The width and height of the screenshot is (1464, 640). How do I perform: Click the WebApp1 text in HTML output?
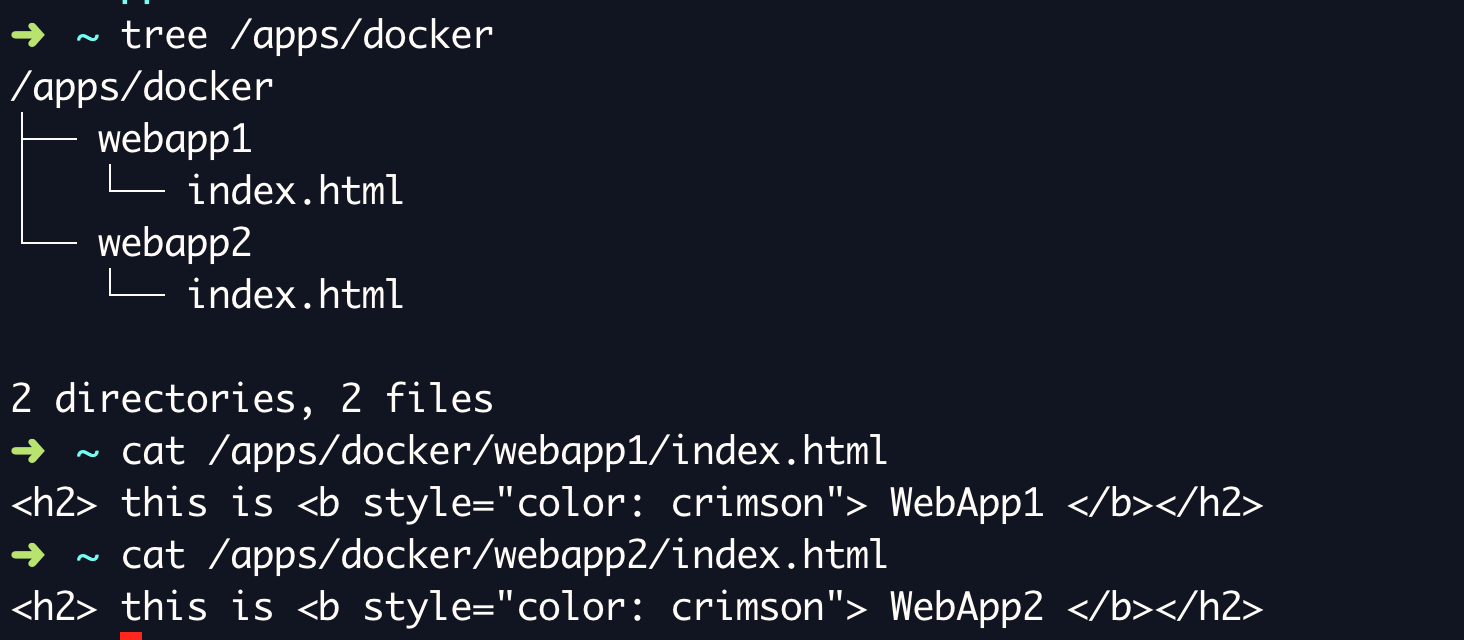(967, 504)
